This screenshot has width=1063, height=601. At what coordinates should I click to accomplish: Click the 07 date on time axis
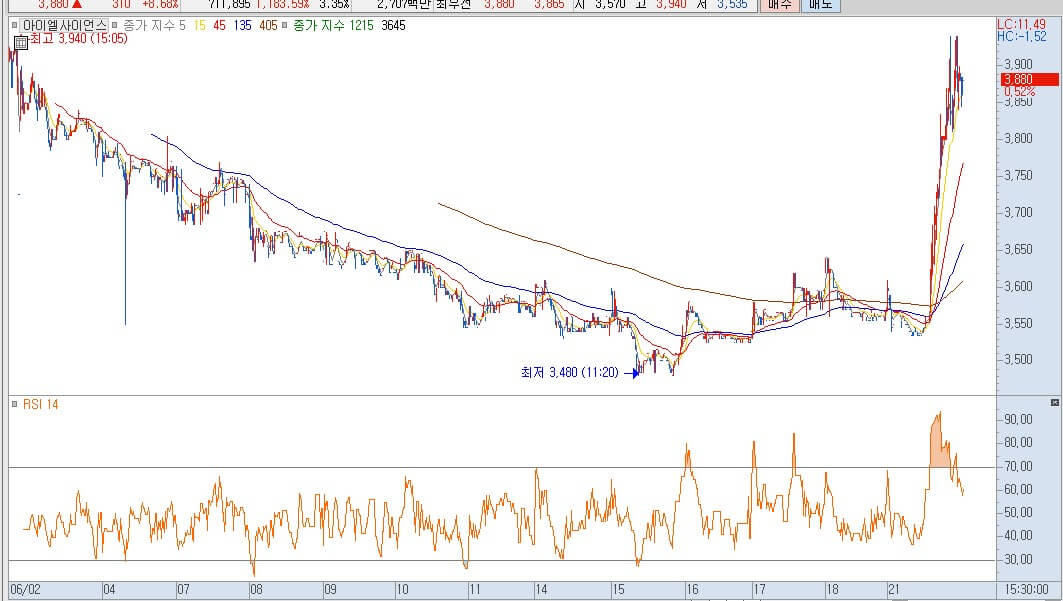183,589
